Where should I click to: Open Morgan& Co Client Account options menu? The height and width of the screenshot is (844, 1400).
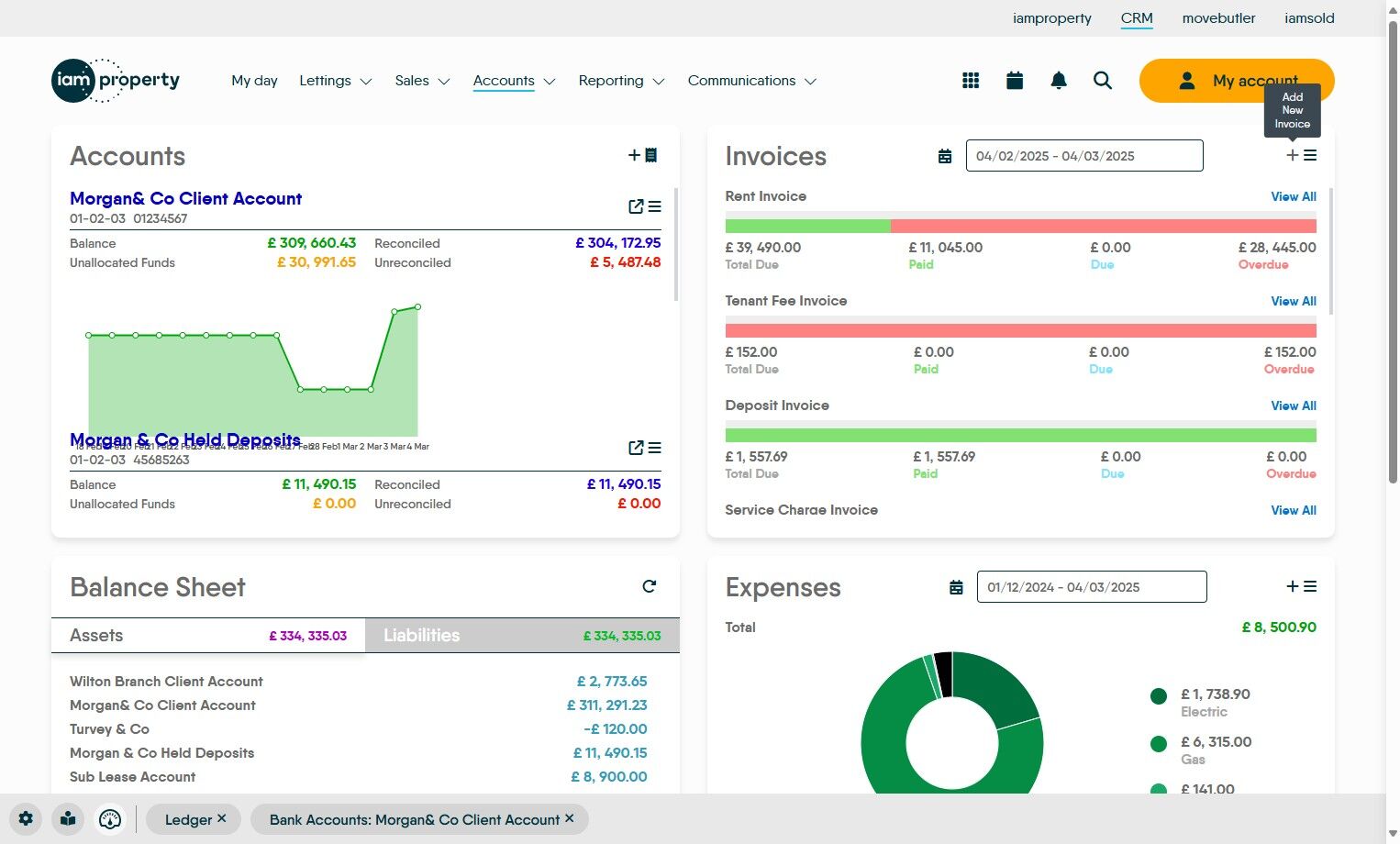tap(655, 206)
